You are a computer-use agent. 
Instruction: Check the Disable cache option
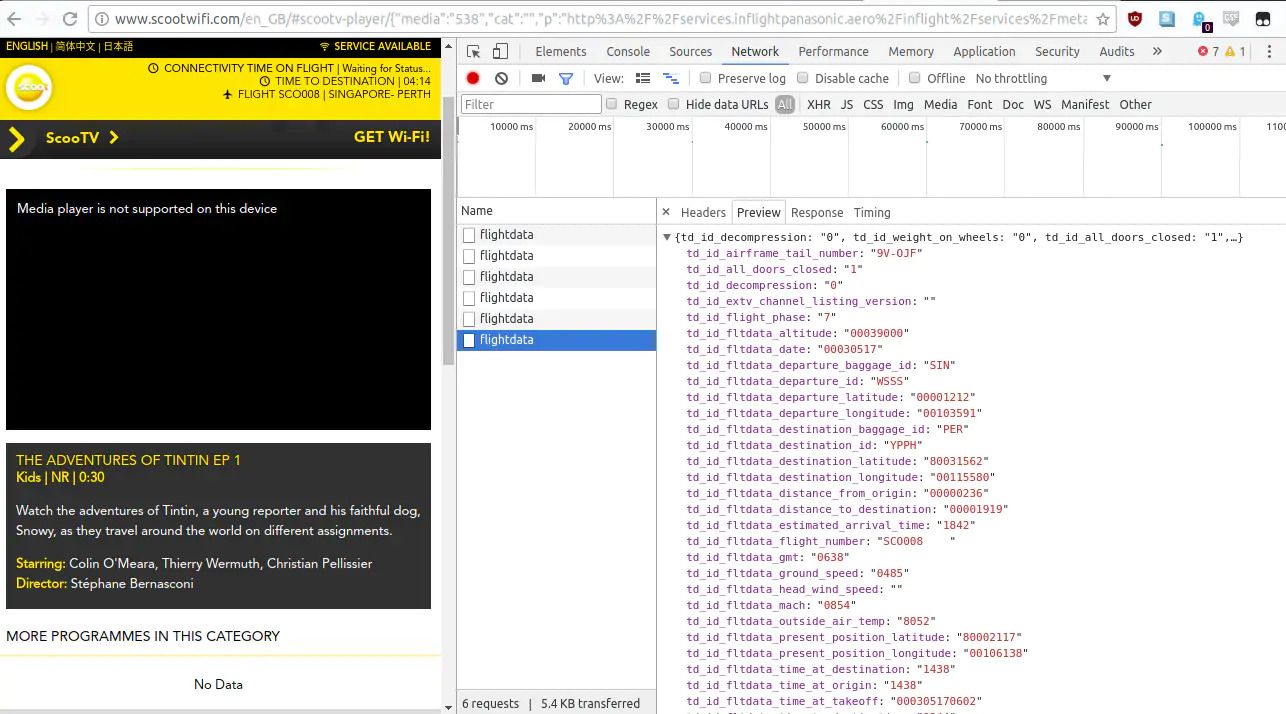tap(803, 78)
